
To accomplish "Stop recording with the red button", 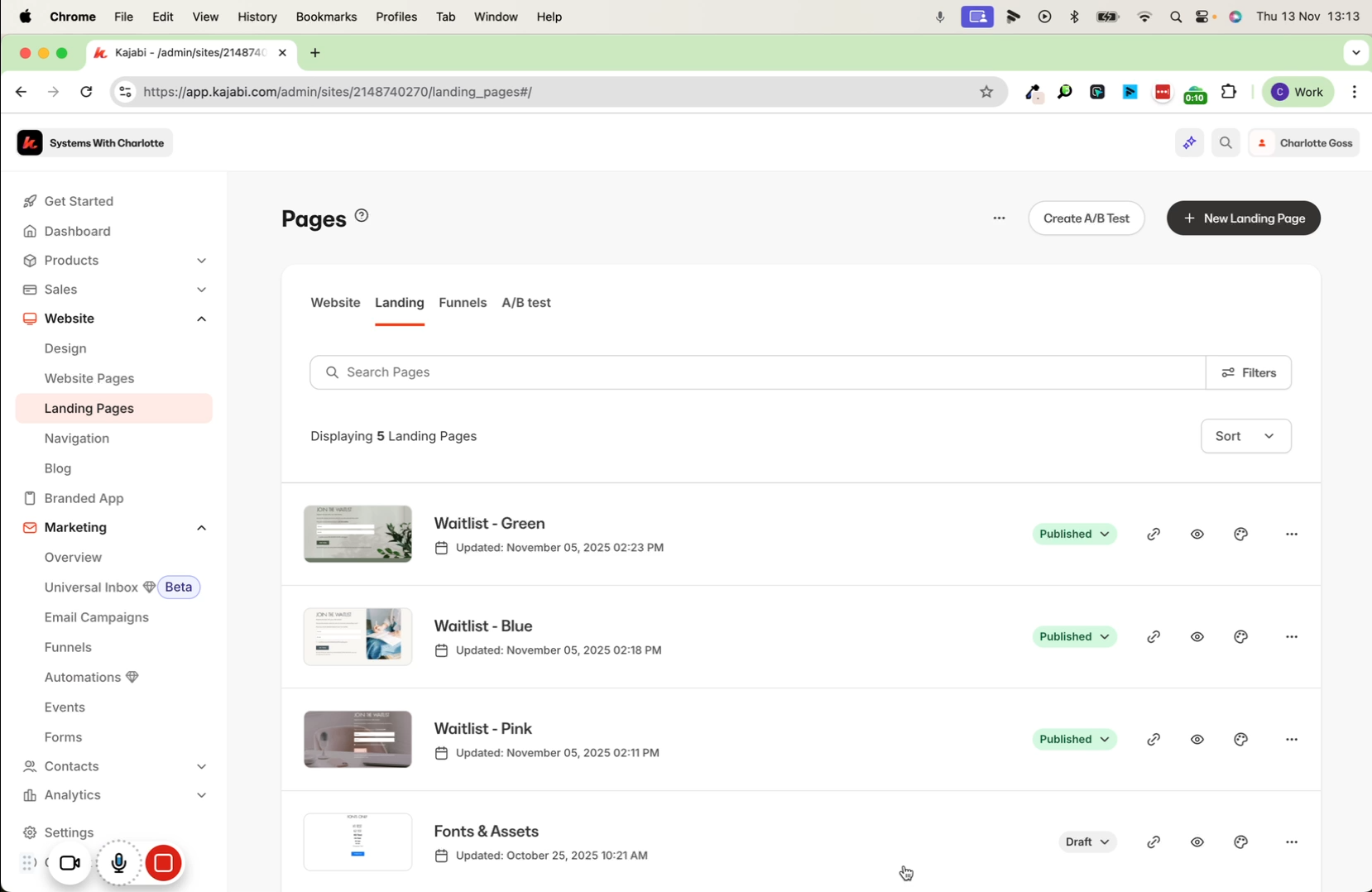I will pos(164,863).
